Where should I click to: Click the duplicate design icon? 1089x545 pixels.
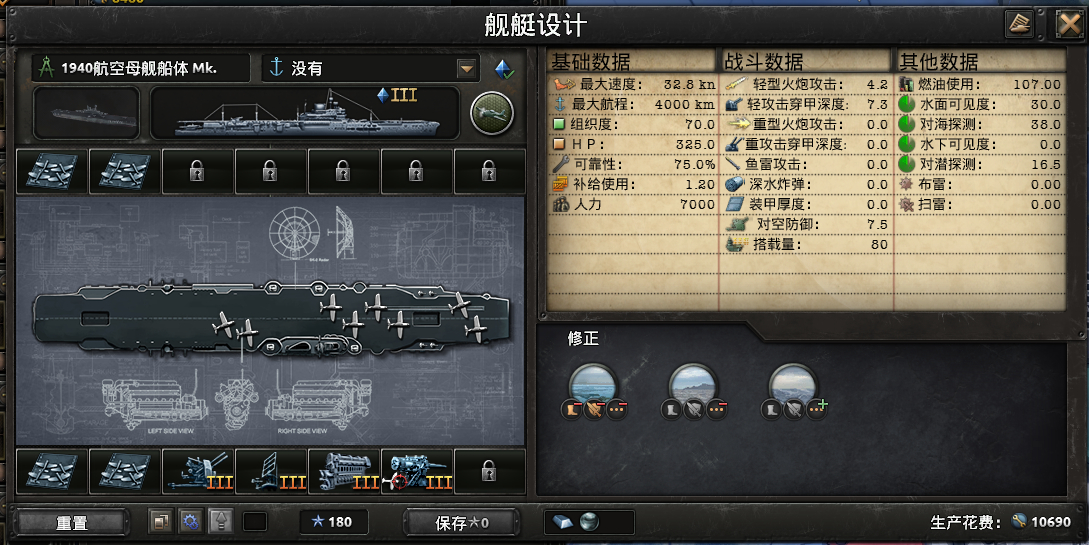click(x=160, y=521)
